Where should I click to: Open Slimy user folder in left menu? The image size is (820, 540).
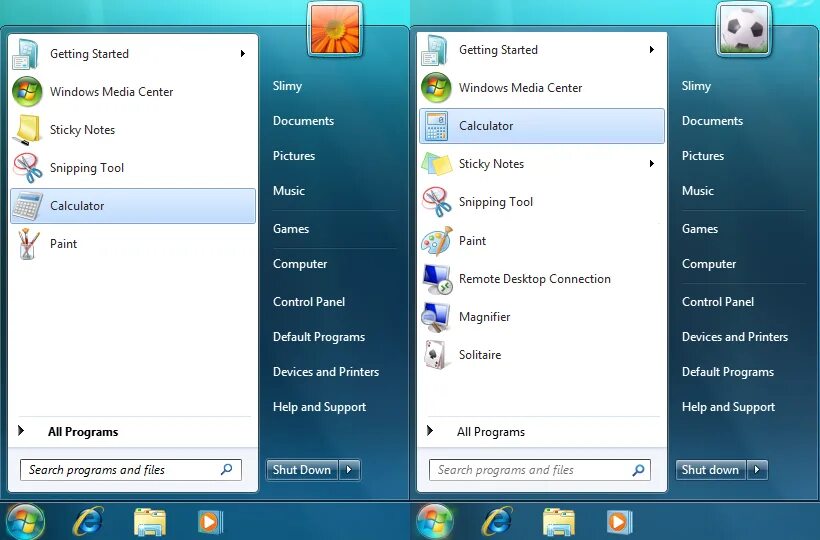287,86
